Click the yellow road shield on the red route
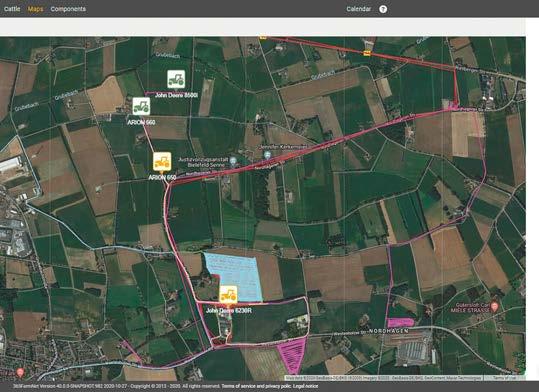Viewport: 539px width, 392px height. [x=367, y=53]
